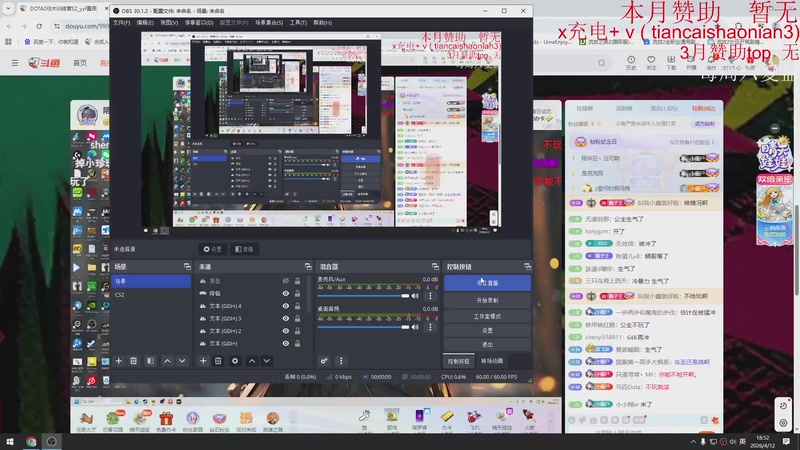Open OBS 视图(V) menu
Image resolution: width=800 pixels, height=450 pixels.
(x=169, y=22)
